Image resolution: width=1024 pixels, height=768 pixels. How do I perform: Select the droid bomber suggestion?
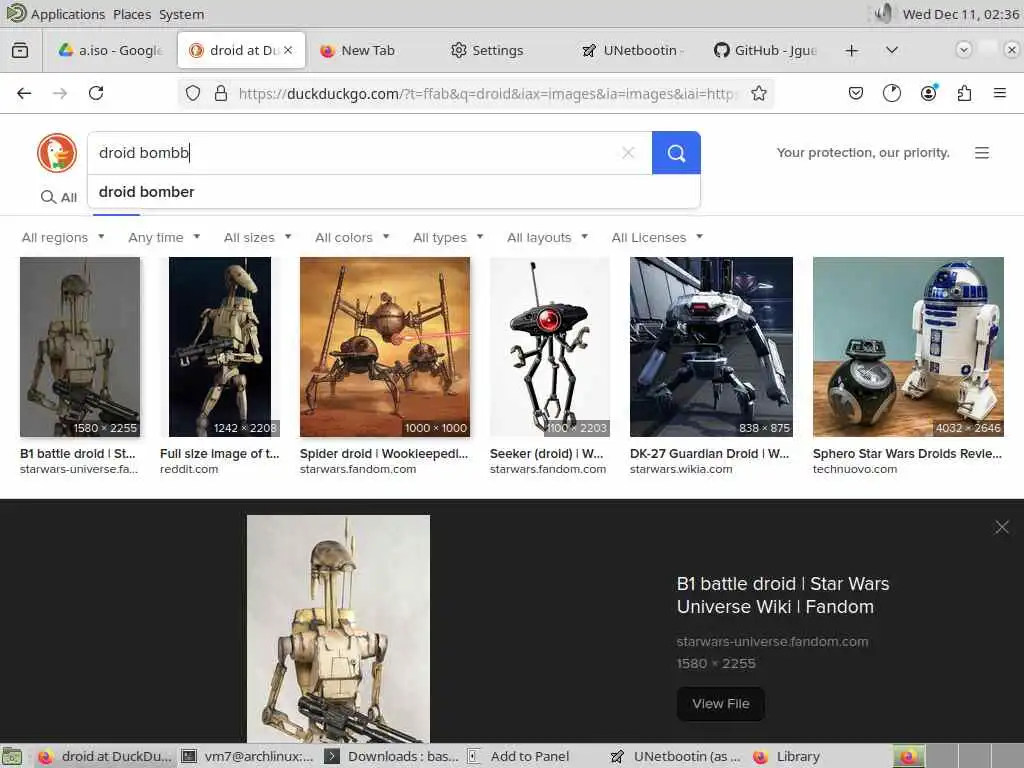394,192
